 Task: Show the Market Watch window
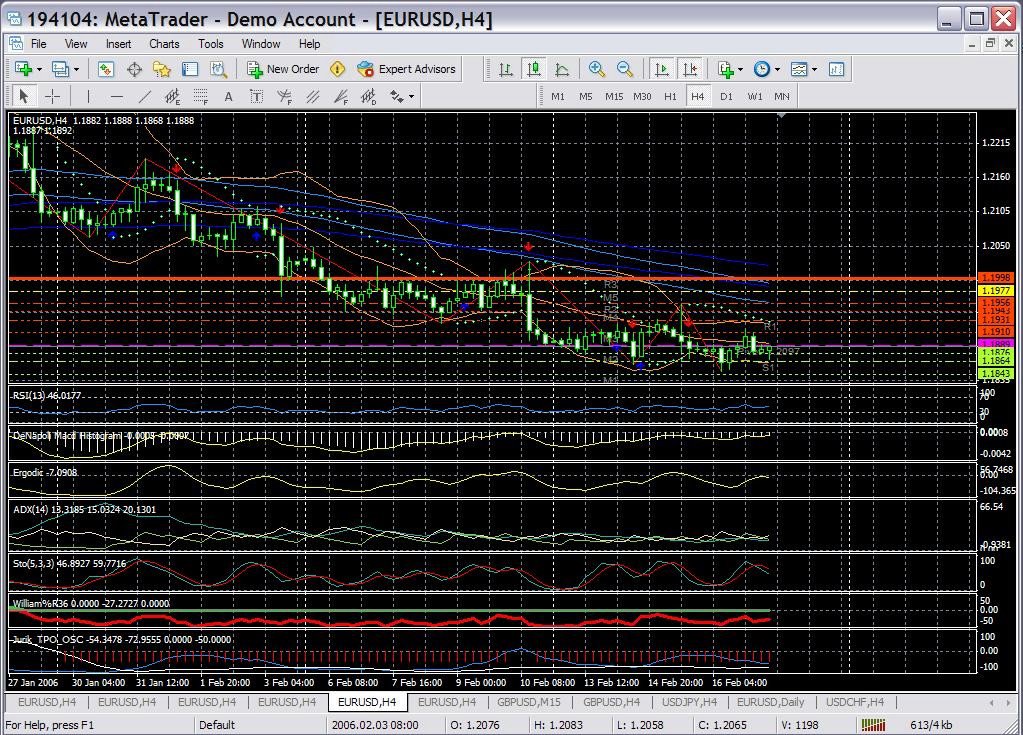point(106,69)
